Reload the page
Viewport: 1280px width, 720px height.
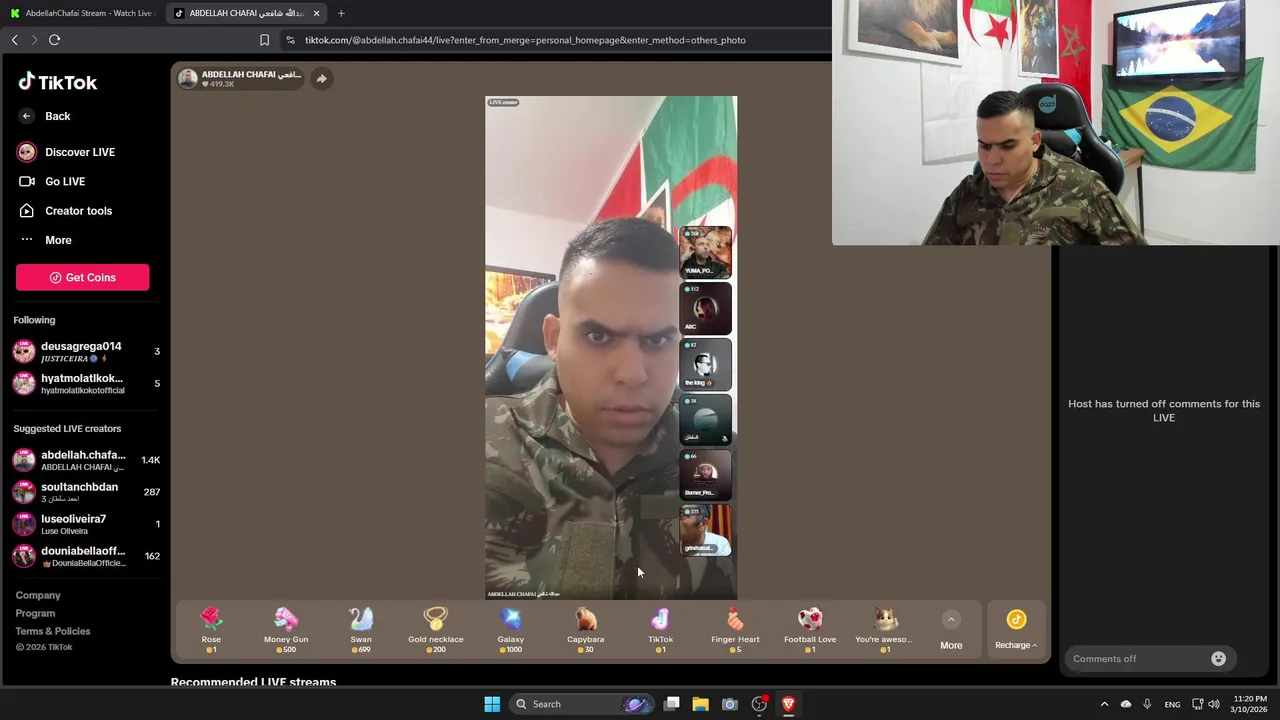(54, 40)
